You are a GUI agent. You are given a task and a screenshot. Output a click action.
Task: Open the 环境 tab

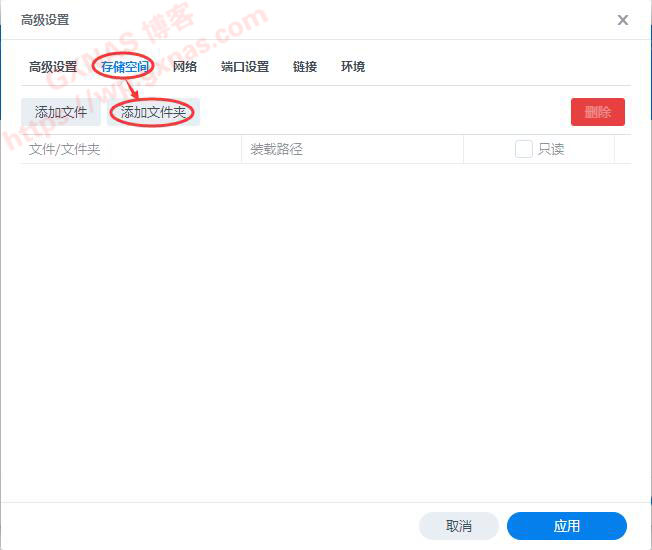coord(353,67)
